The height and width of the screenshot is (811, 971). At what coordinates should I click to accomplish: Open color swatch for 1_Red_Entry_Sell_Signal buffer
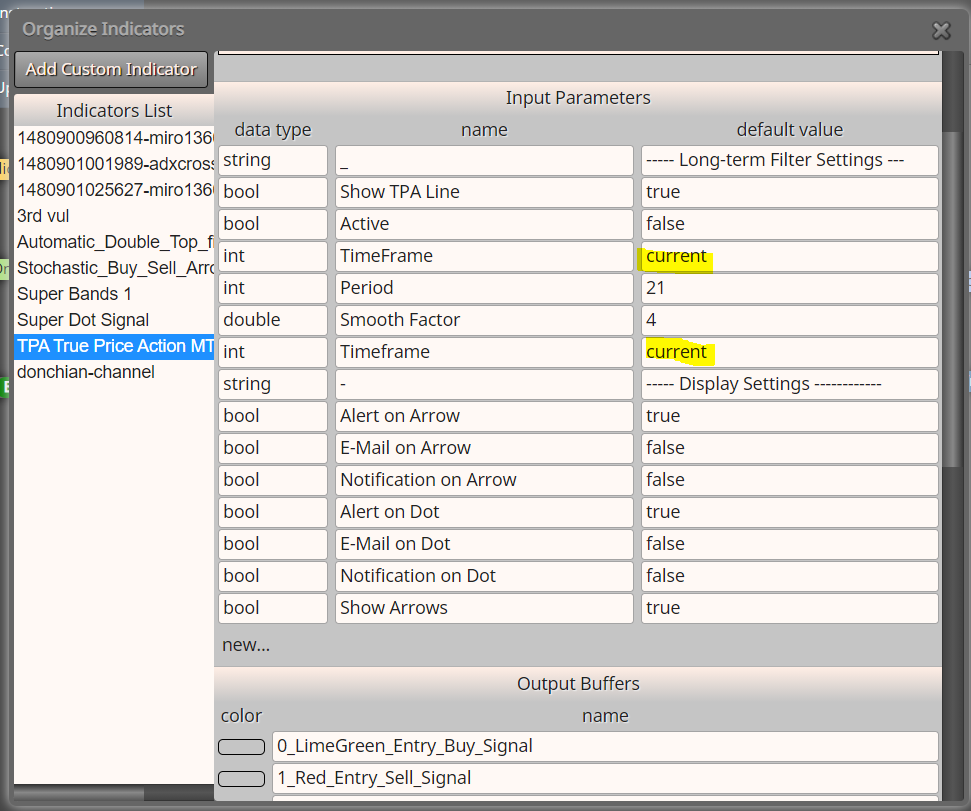click(242, 779)
